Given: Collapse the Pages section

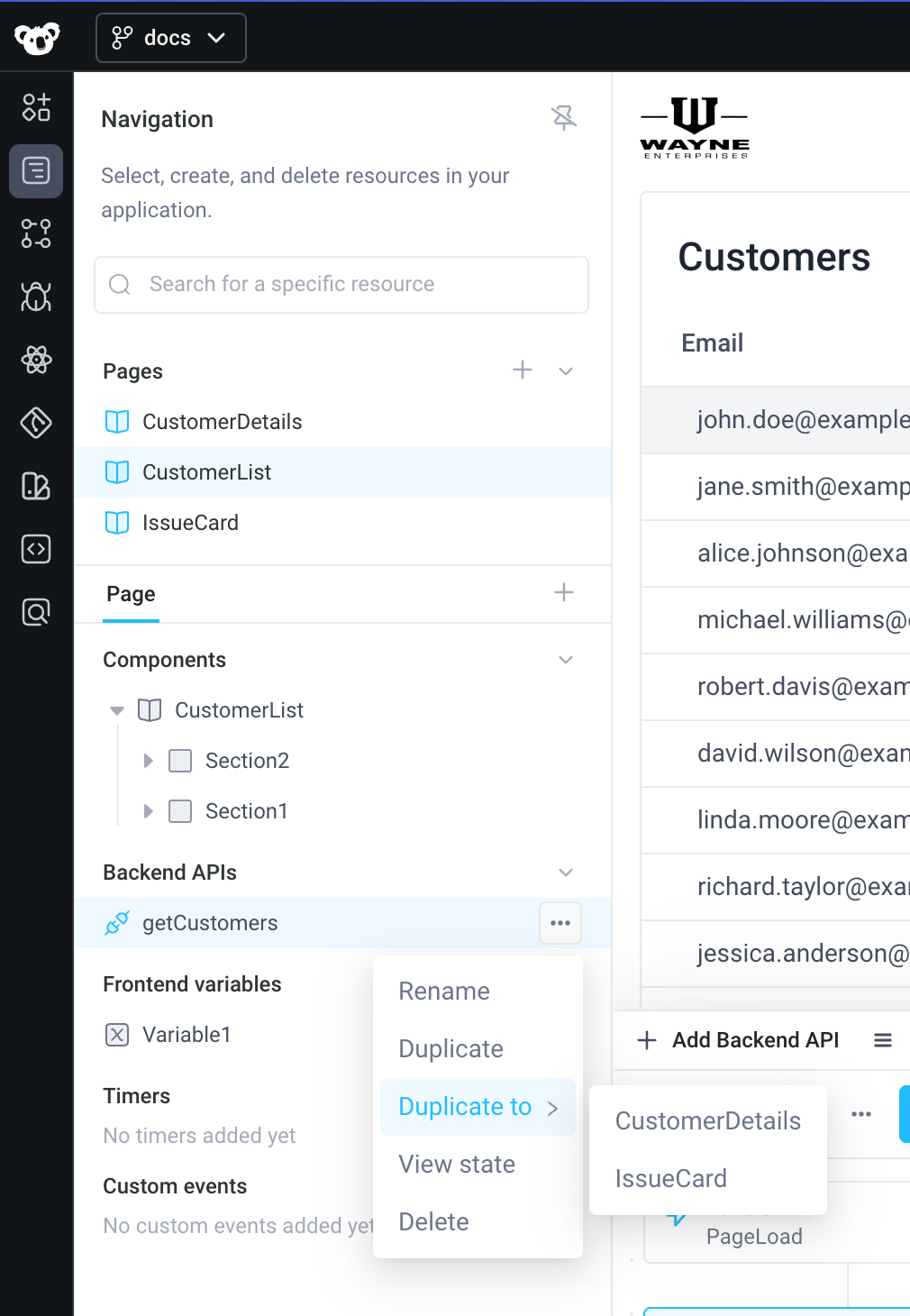Looking at the screenshot, I should tap(566, 370).
